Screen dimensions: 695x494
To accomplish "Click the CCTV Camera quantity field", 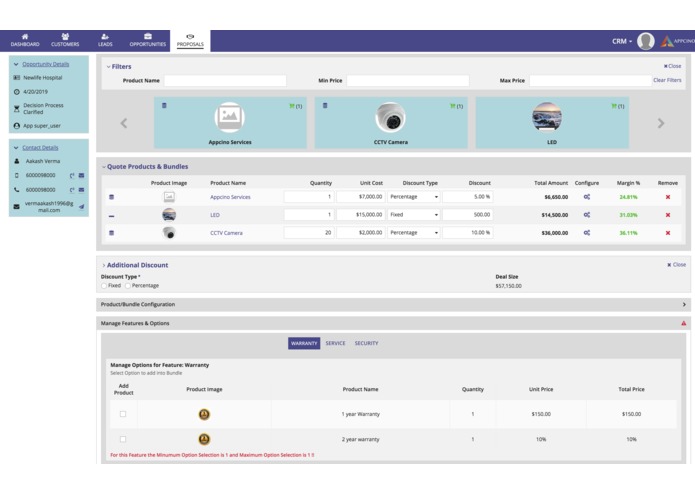I will click(x=309, y=233).
